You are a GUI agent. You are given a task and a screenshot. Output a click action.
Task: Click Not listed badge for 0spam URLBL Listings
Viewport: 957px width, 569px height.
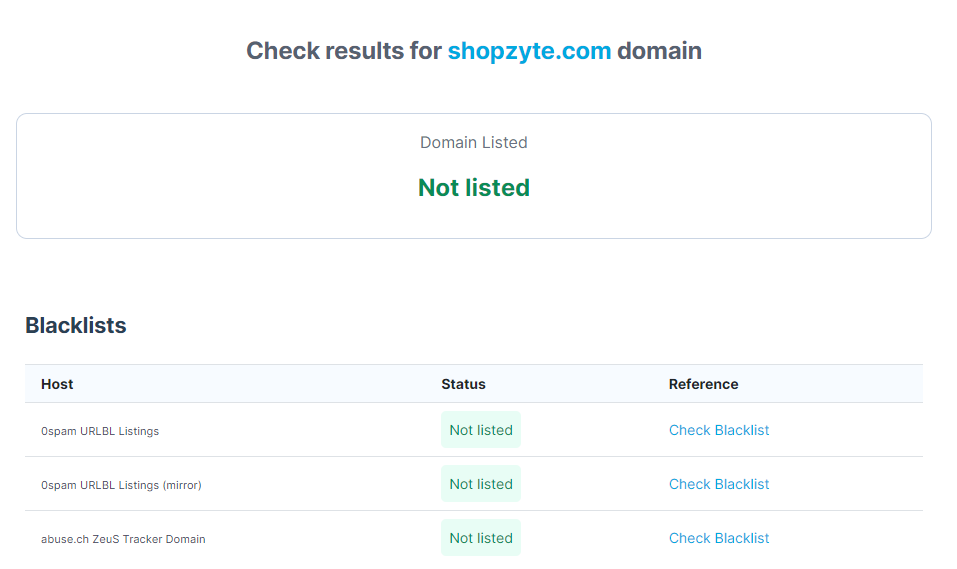pyautogui.click(x=481, y=430)
